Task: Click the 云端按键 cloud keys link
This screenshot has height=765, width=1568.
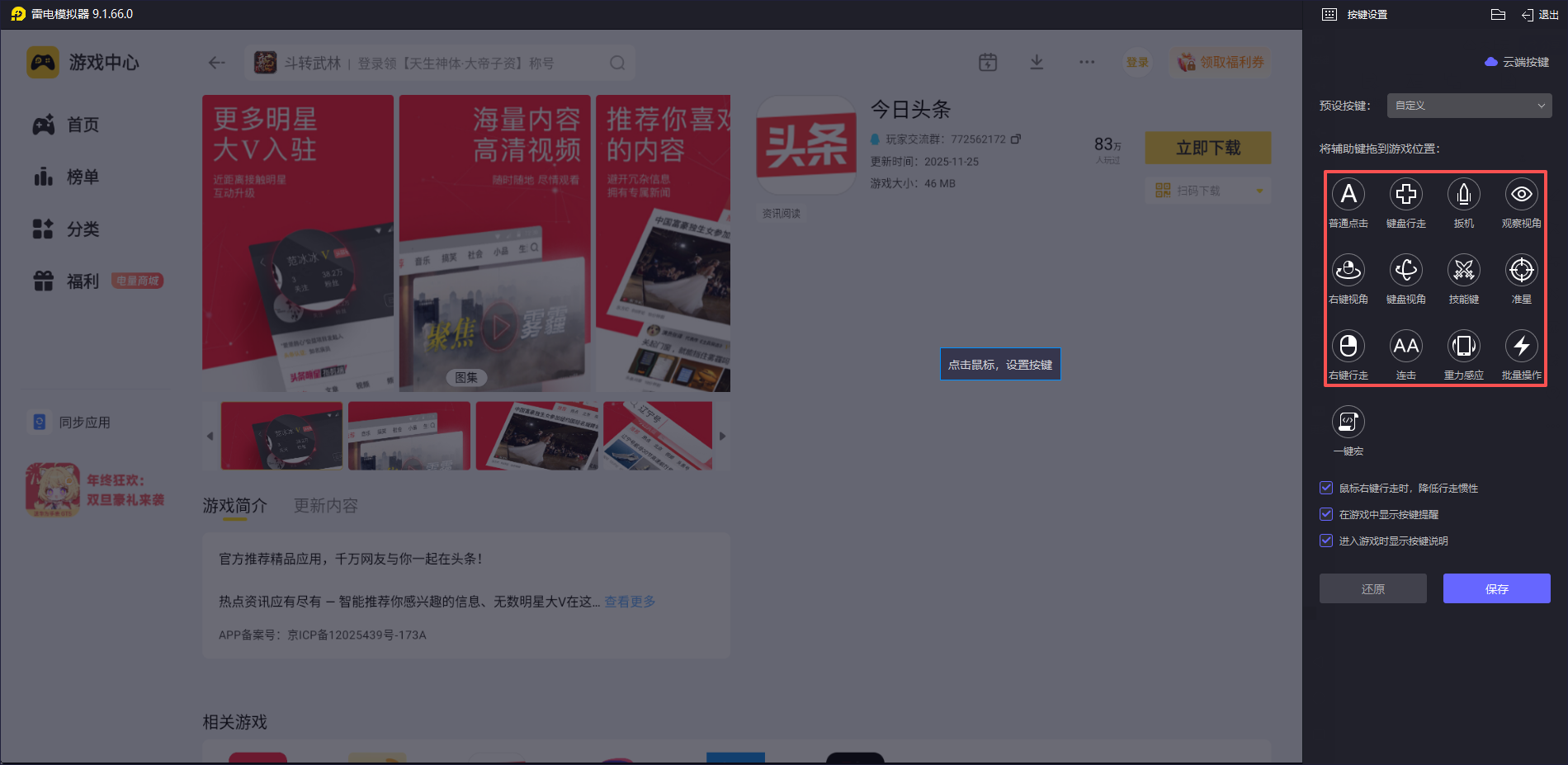Action: coord(1517,62)
